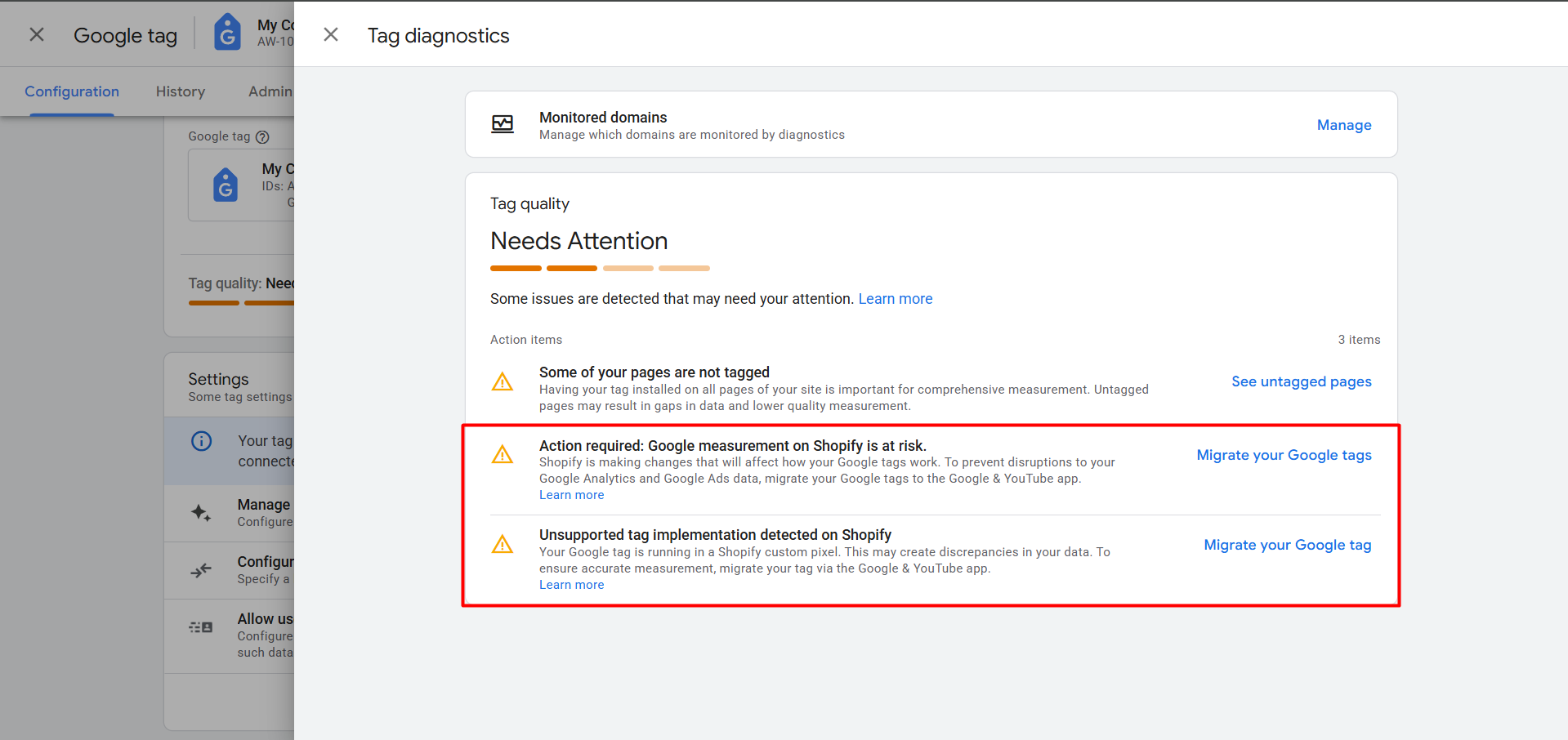1568x740 pixels.
Task: Click warning icon for unsupported tag implementation
Action: pyautogui.click(x=503, y=545)
